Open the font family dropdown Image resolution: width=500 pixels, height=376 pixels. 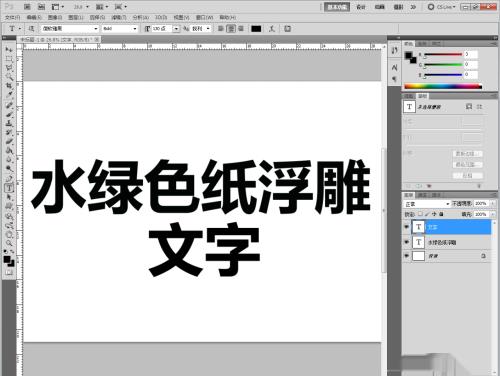click(70, 29)
